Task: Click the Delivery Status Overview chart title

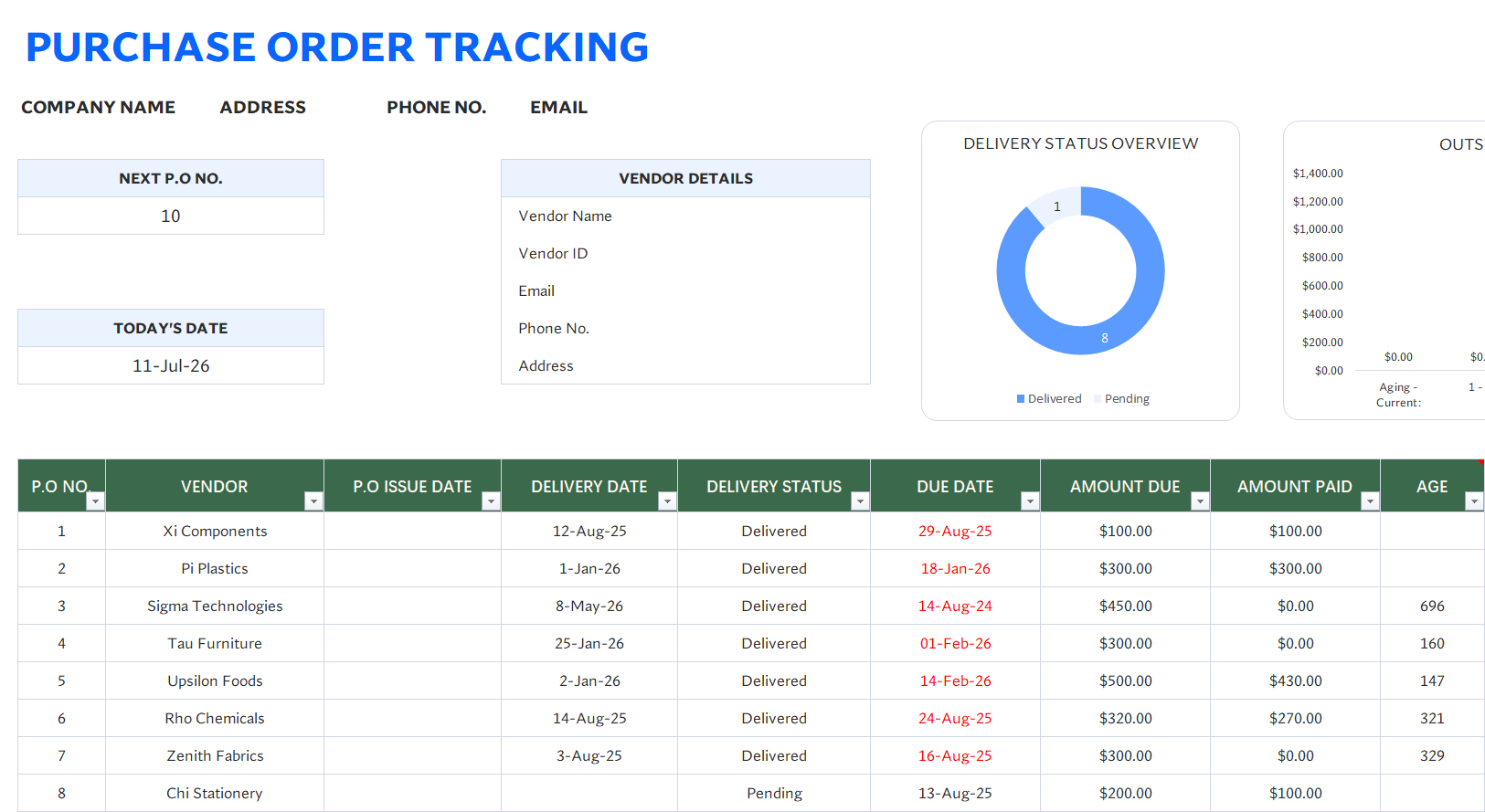Action: pos(1081,143)
